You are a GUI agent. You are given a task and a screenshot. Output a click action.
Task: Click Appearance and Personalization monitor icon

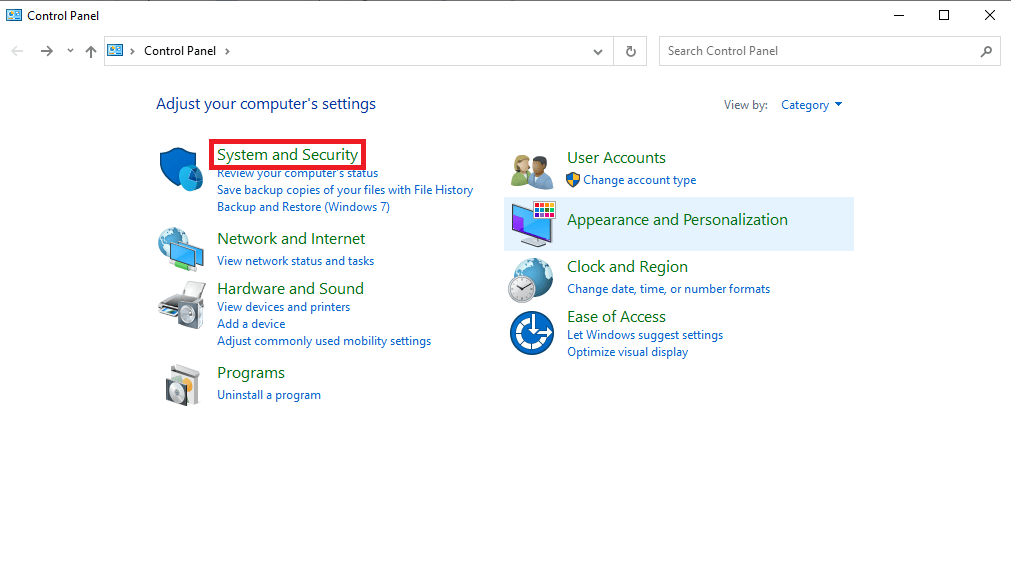[533, 224]
